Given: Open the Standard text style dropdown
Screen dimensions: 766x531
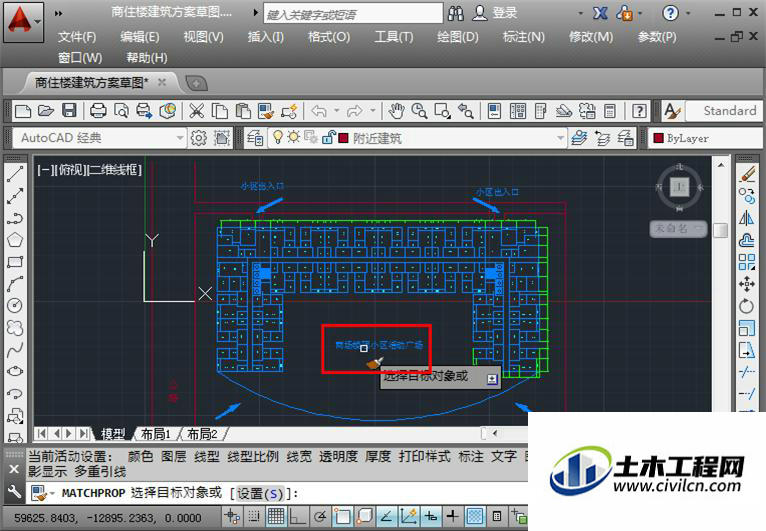Looking at the screenshot, I should tap(724, 111).
